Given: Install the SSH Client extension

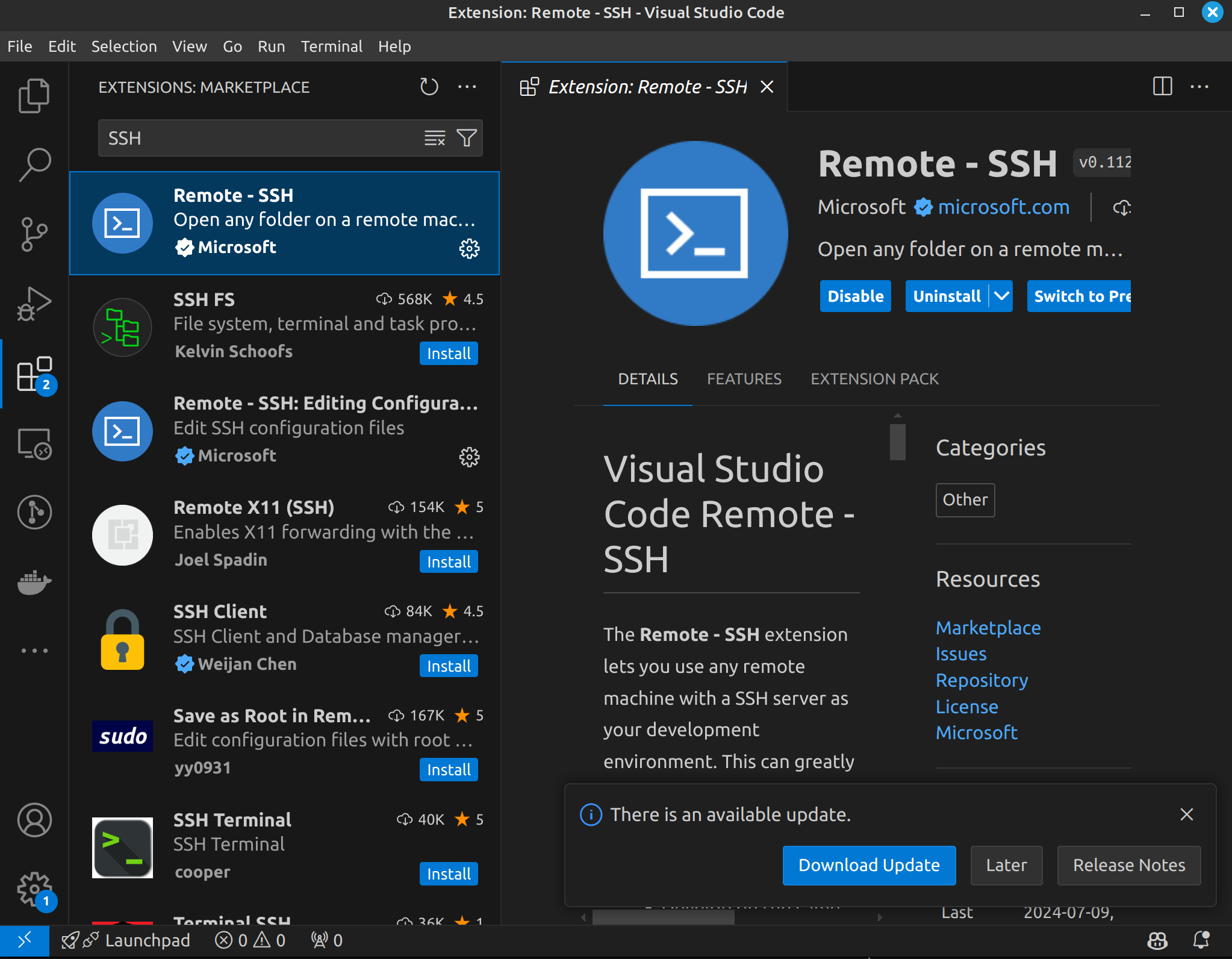Looking at the screenshot, I should click(x=449, y=666).
